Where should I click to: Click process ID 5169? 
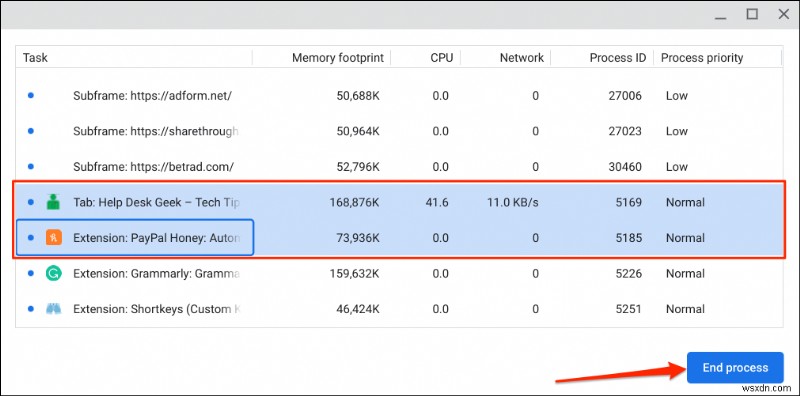pos(628,202)
